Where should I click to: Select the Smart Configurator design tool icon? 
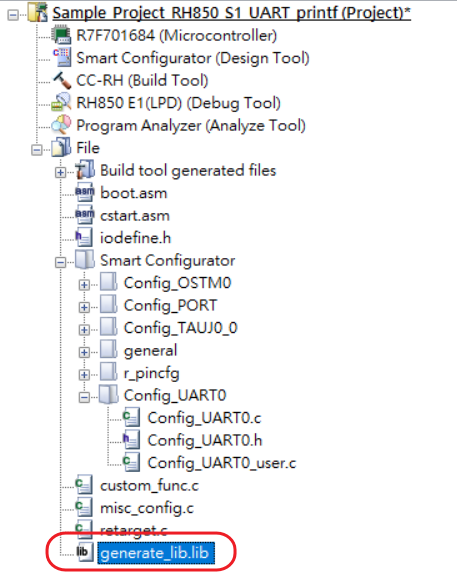point(62,58)
